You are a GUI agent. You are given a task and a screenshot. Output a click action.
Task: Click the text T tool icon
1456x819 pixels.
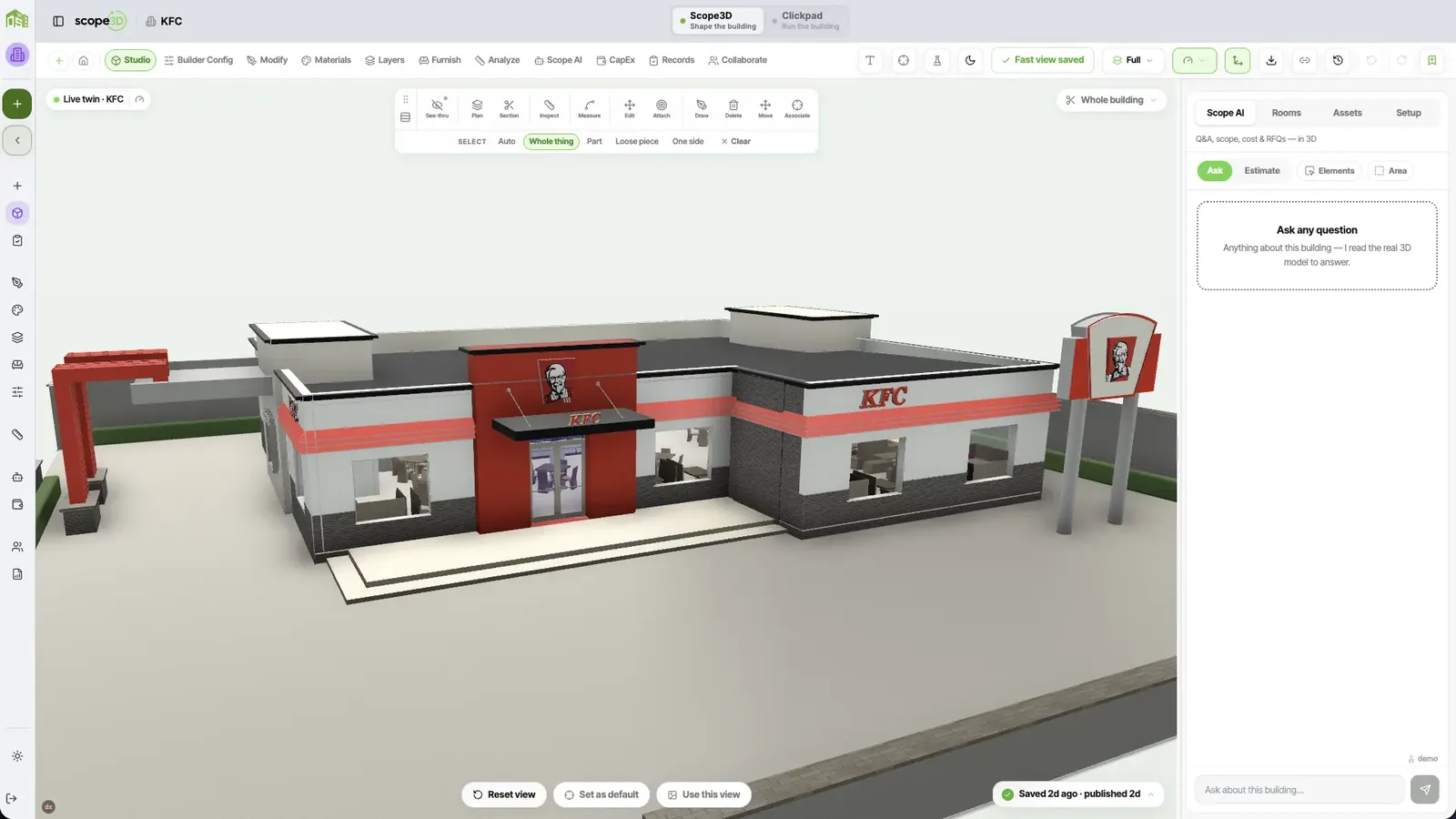coord(870,60)
